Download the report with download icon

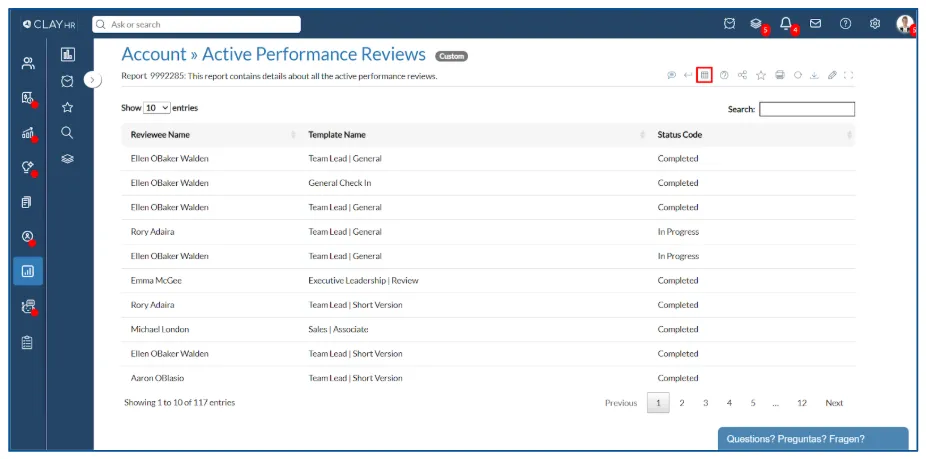point(814,75)
